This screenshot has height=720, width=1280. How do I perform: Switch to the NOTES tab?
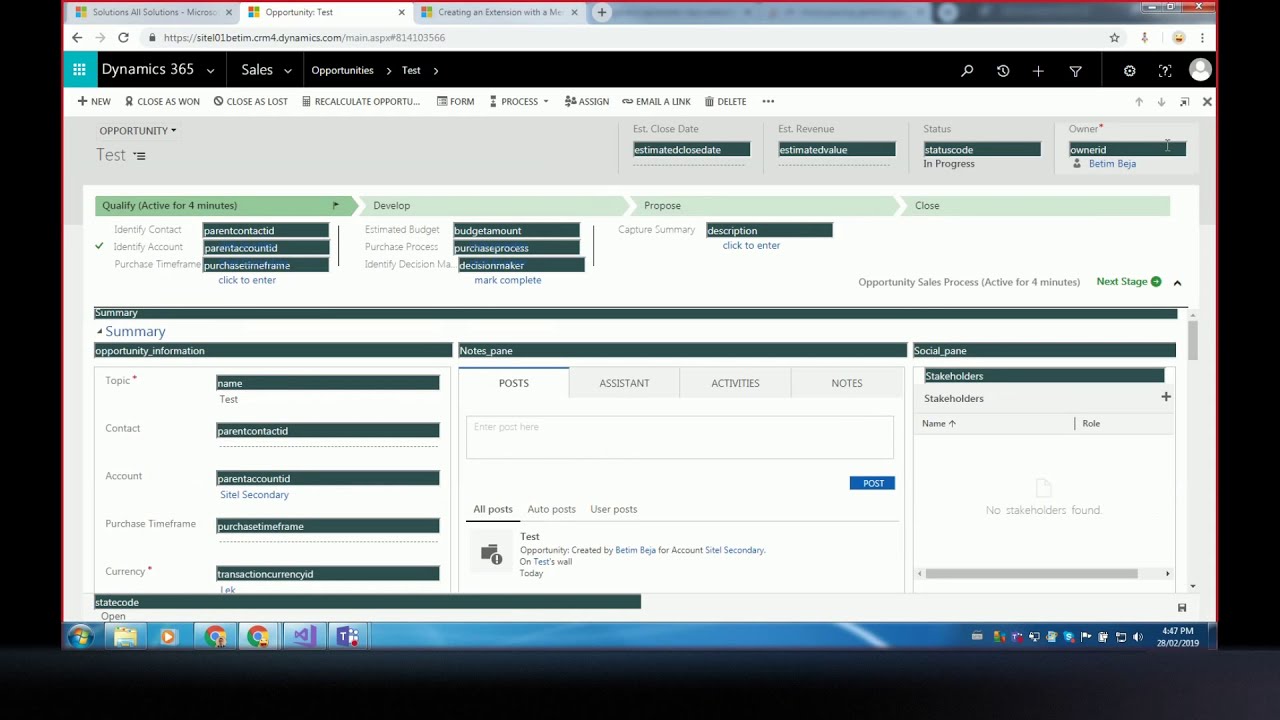846,383
